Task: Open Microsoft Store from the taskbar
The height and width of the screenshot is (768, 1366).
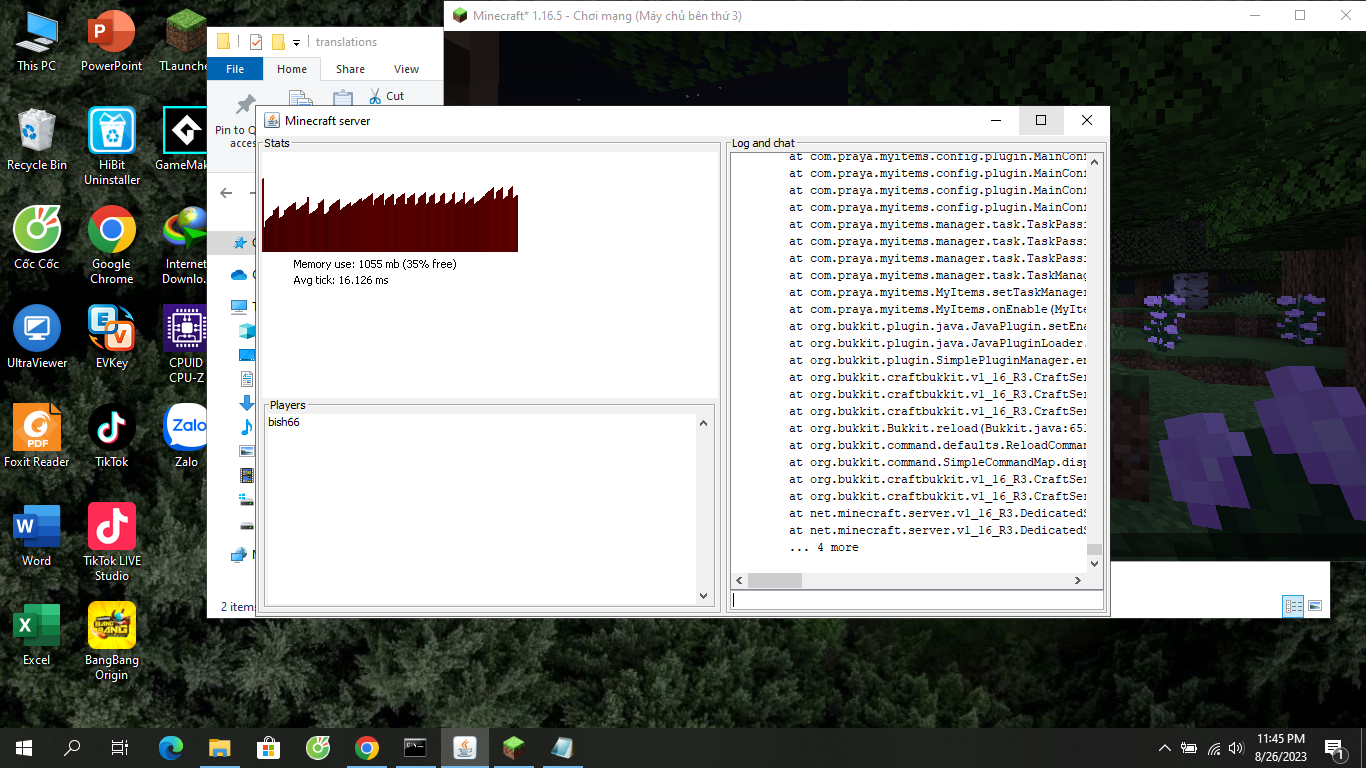Action: coord(269,747)
